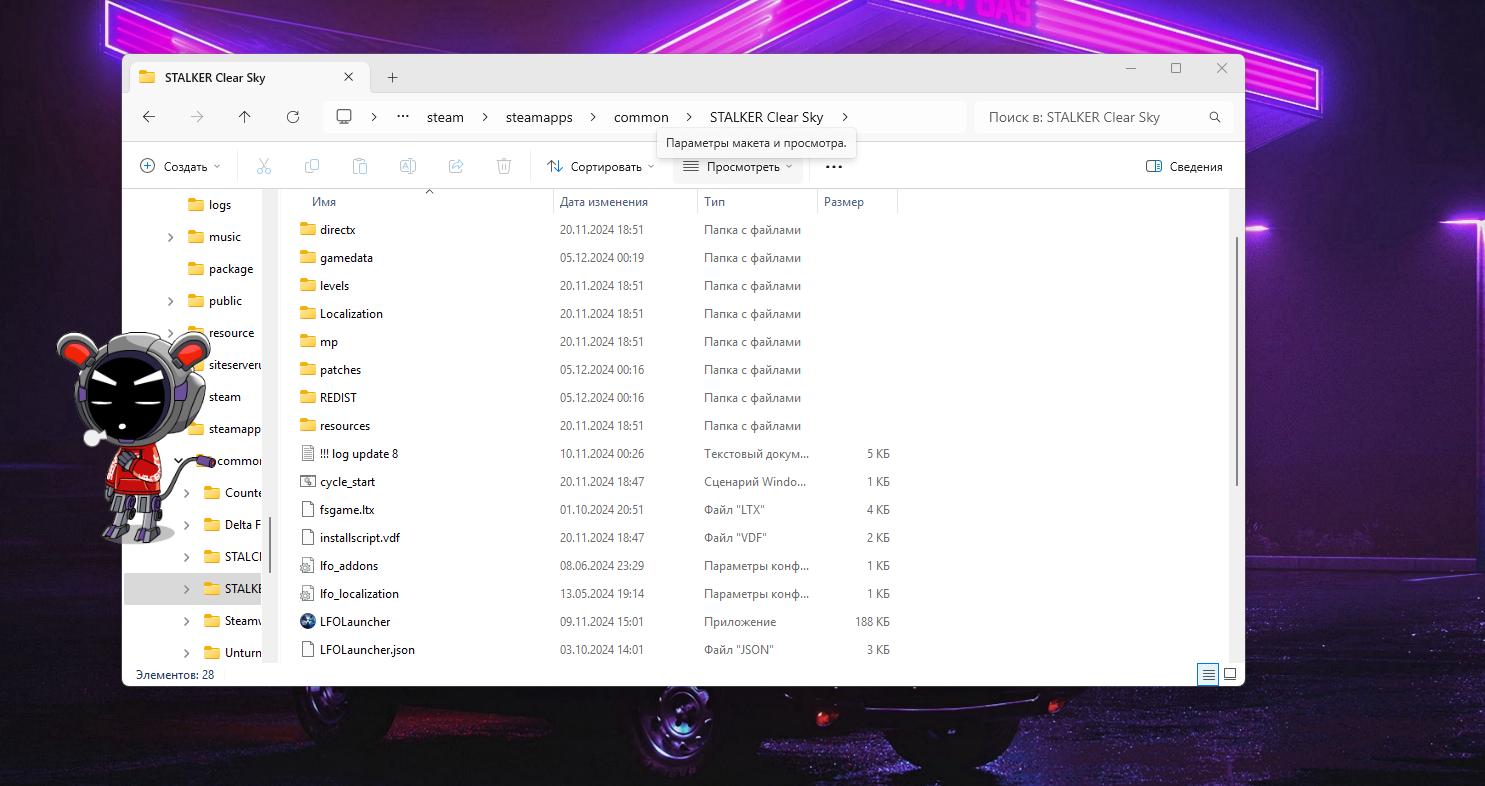Collapse the common folder in sidebar tree

178,461
